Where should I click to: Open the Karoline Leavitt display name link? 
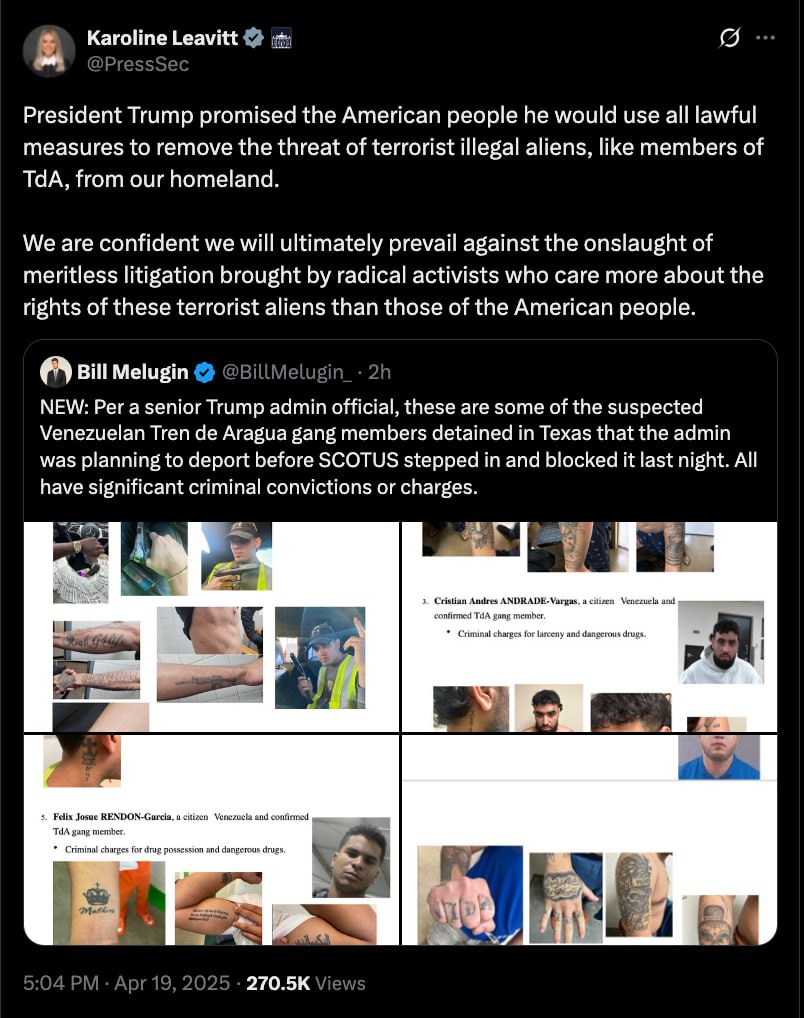(162, 38)
